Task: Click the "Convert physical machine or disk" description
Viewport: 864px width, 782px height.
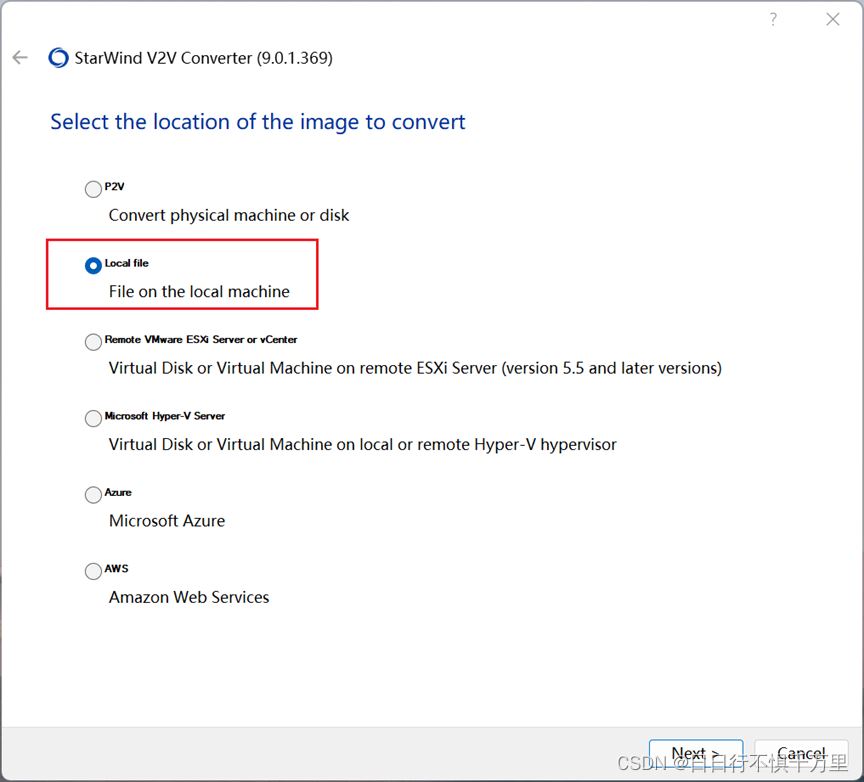Action: [229, 215]
